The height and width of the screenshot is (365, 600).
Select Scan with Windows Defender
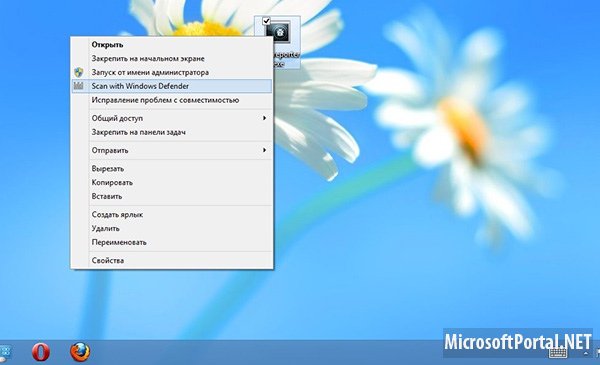pyautogui.click(x=172, y=86)
